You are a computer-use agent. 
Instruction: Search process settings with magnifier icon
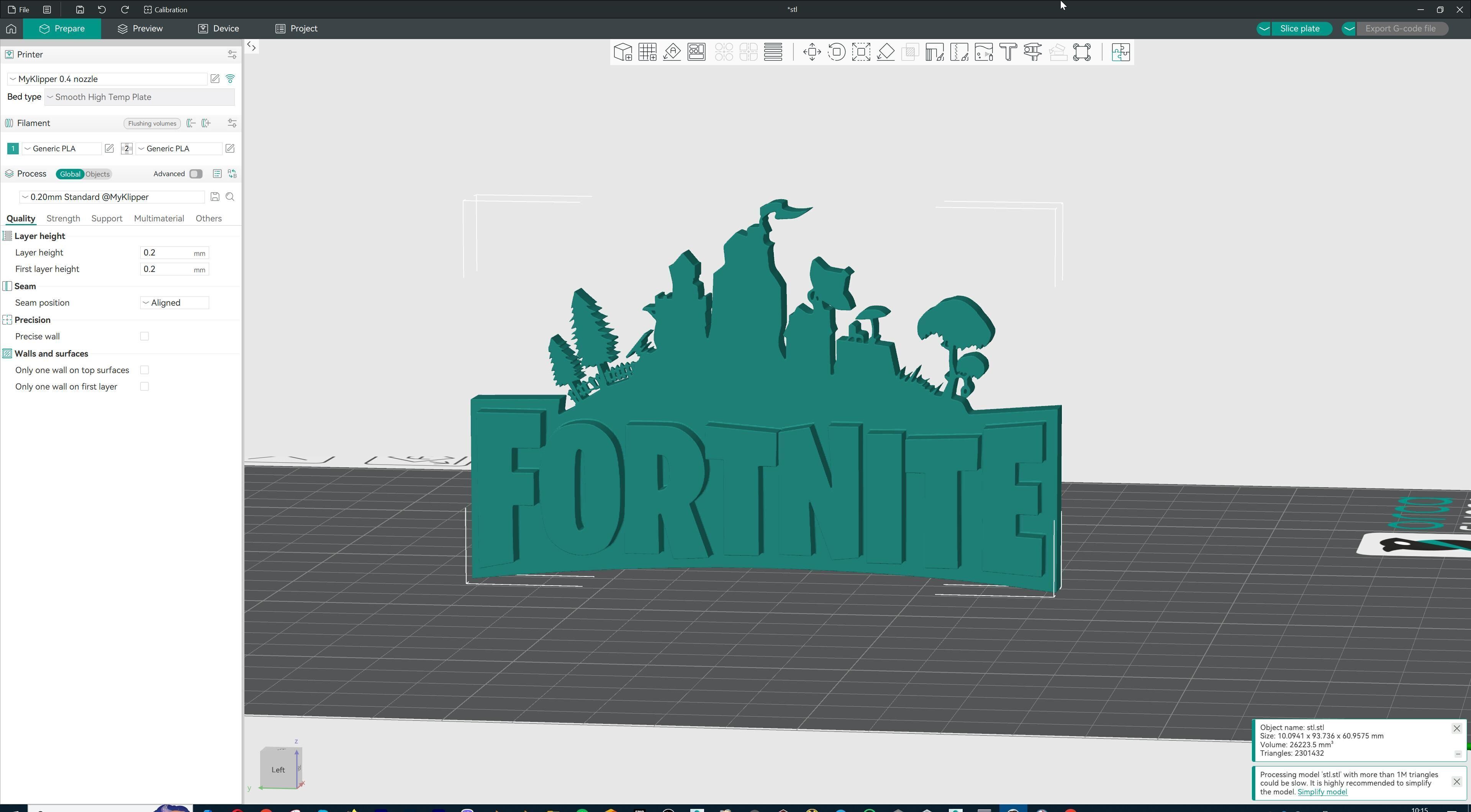click(x=230, y=197)
